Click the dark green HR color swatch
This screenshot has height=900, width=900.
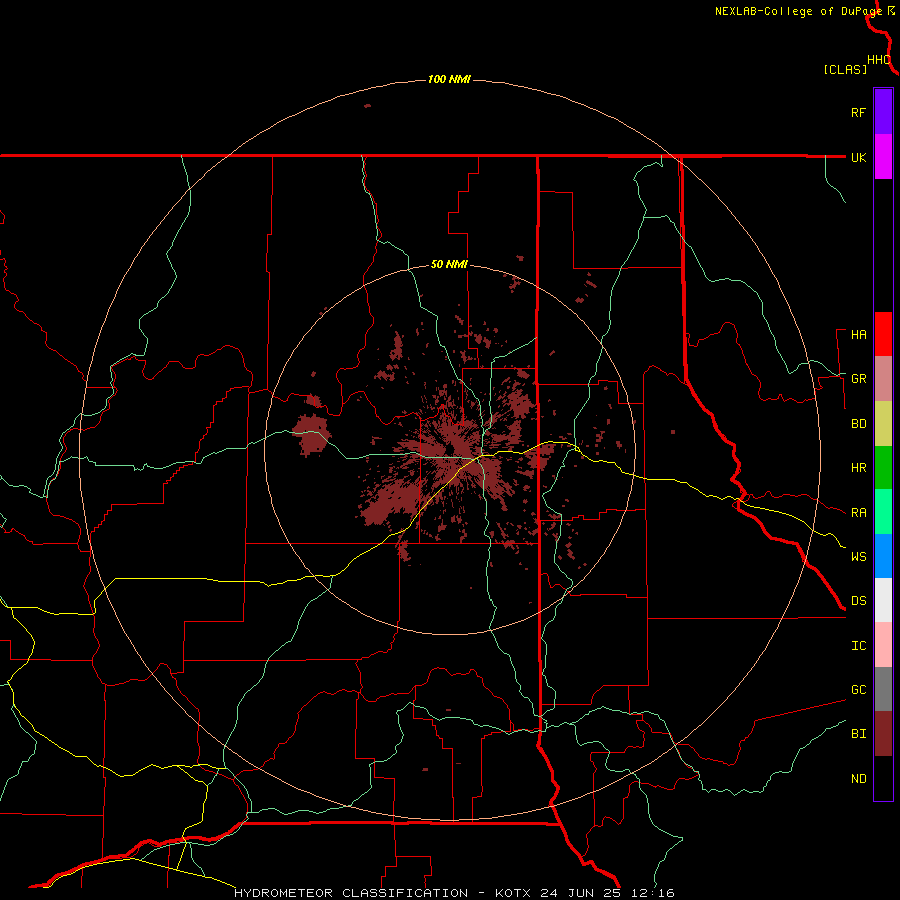click(883, 468)
